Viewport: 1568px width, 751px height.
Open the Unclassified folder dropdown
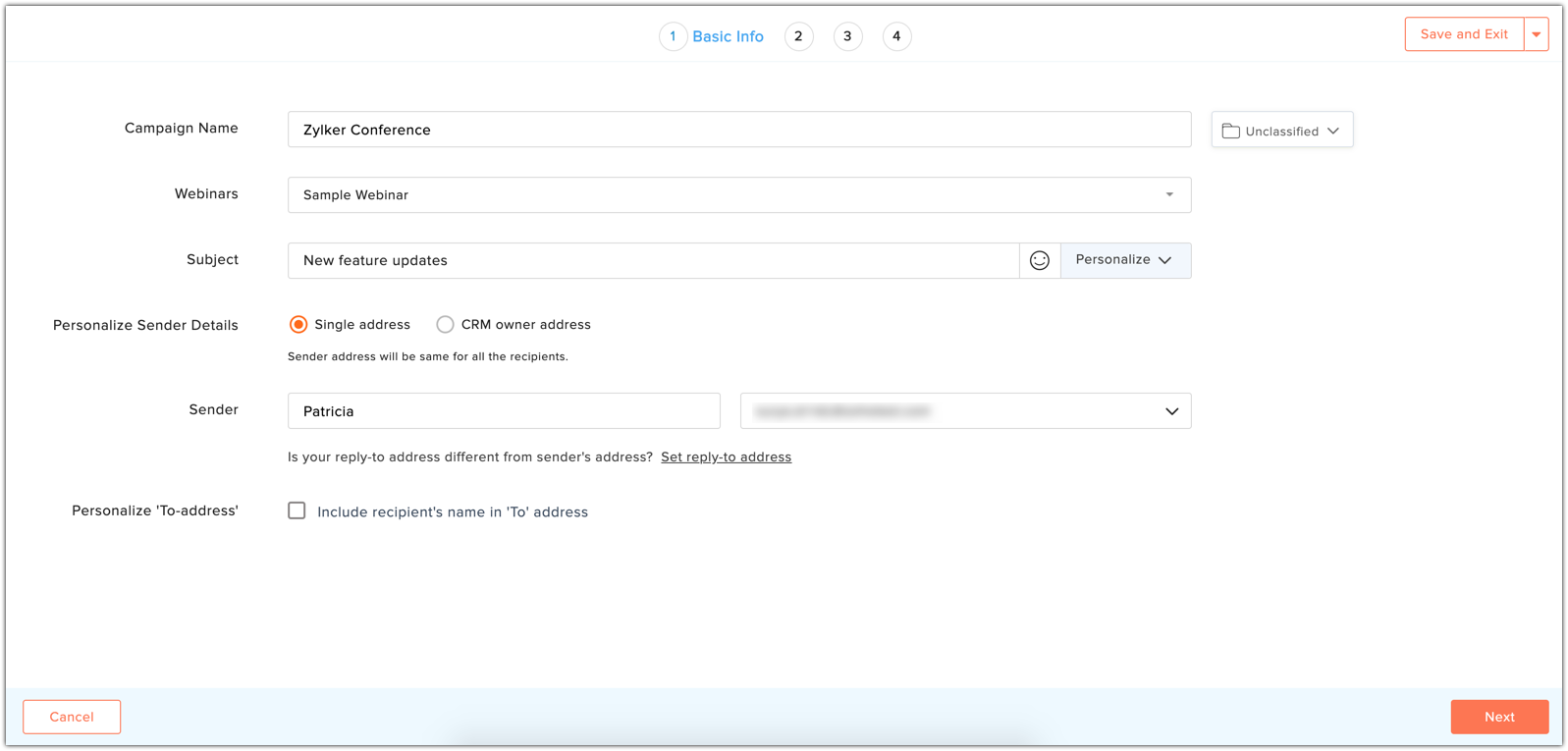pos(1282,130)
